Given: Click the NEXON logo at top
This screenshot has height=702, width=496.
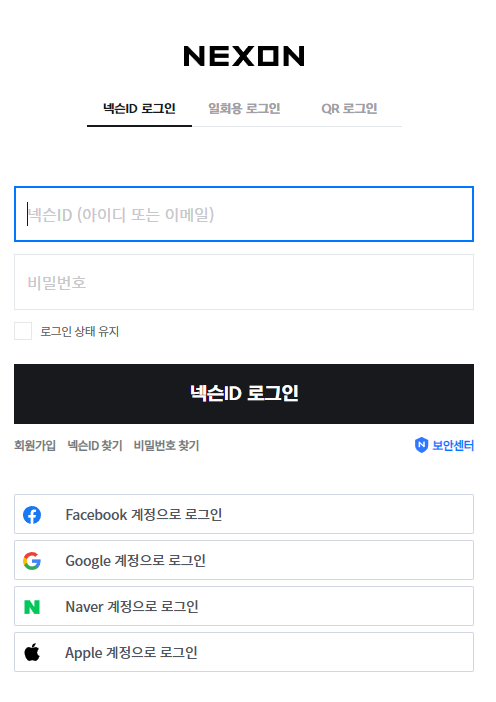Looking at the screenshot, I should click(244, 56).
